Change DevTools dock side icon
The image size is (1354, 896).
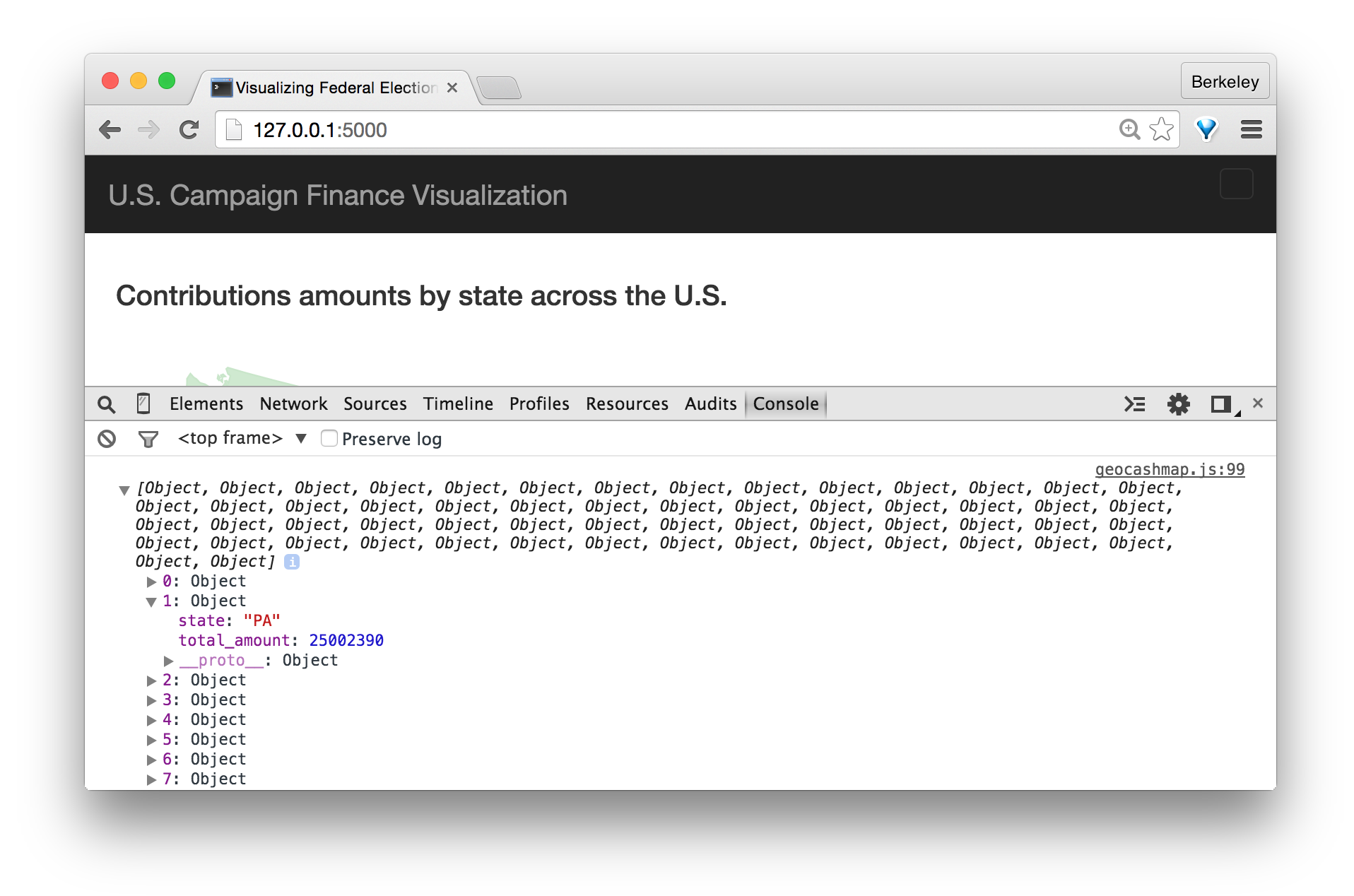click(1223, 404)
